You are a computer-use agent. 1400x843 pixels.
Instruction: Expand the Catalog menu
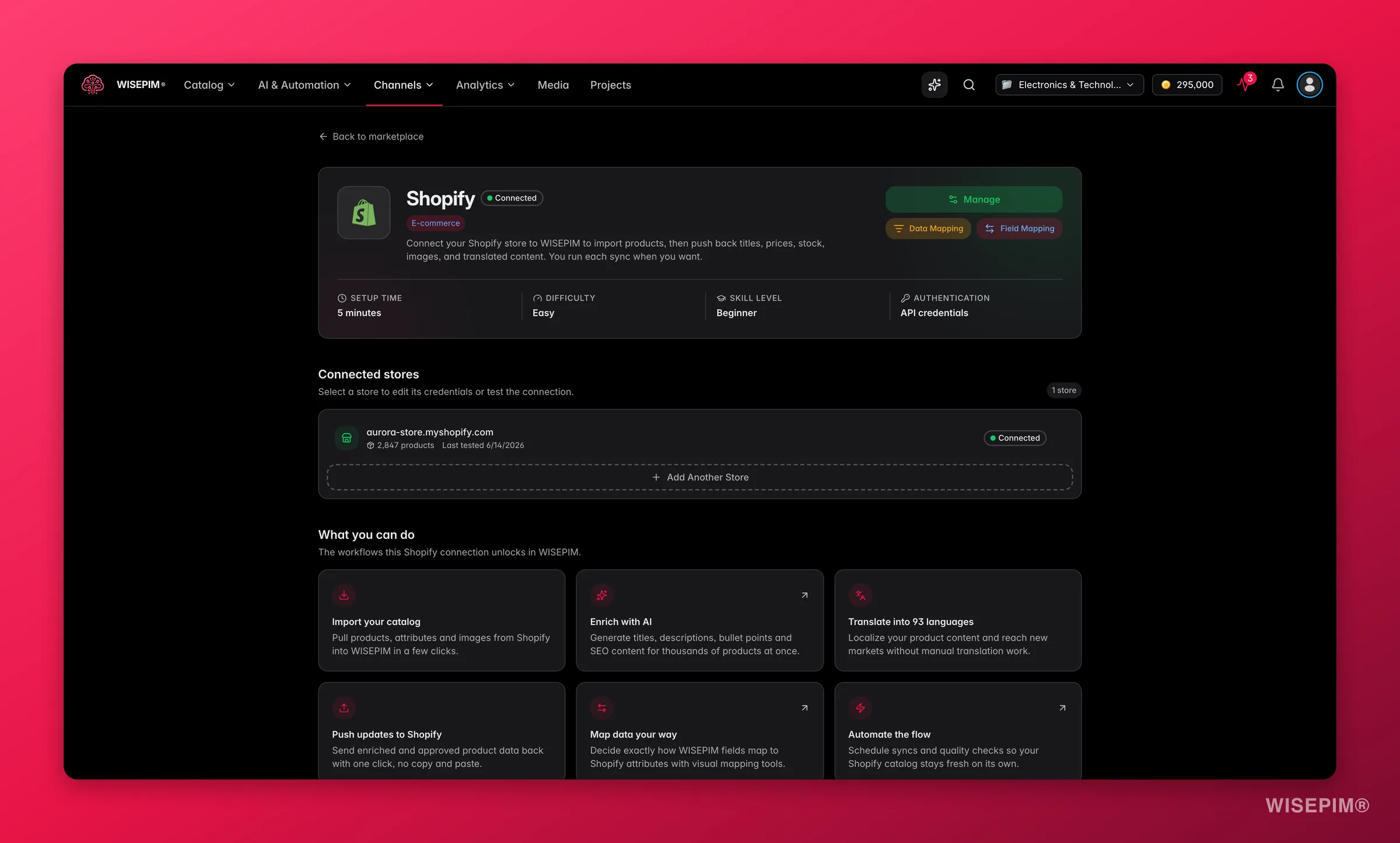(209, 85)
